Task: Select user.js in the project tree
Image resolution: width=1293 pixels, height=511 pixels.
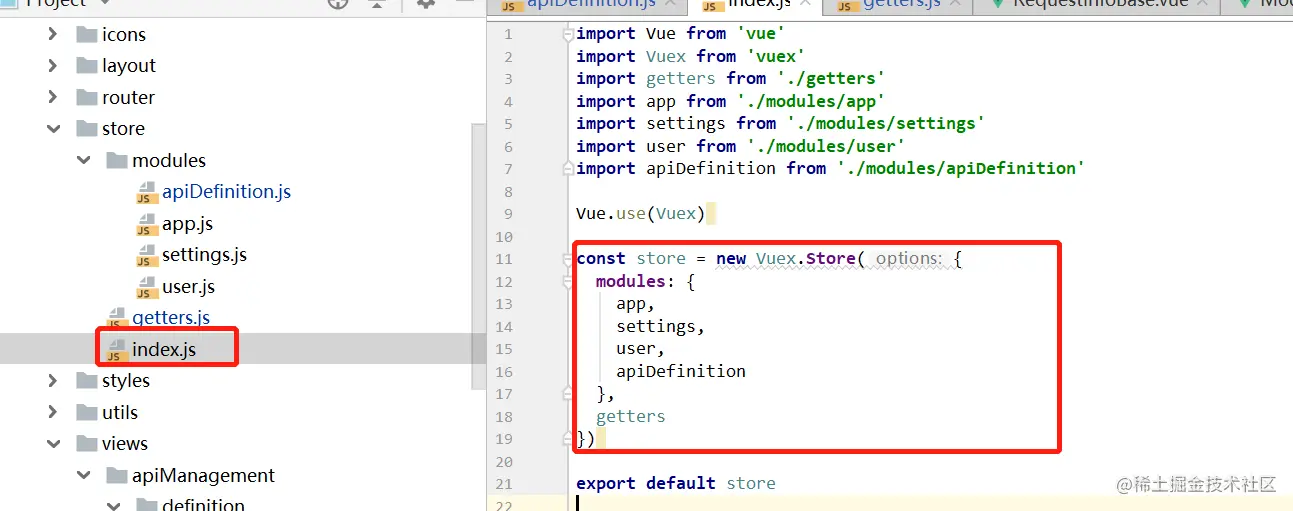Action: point(188,287)
